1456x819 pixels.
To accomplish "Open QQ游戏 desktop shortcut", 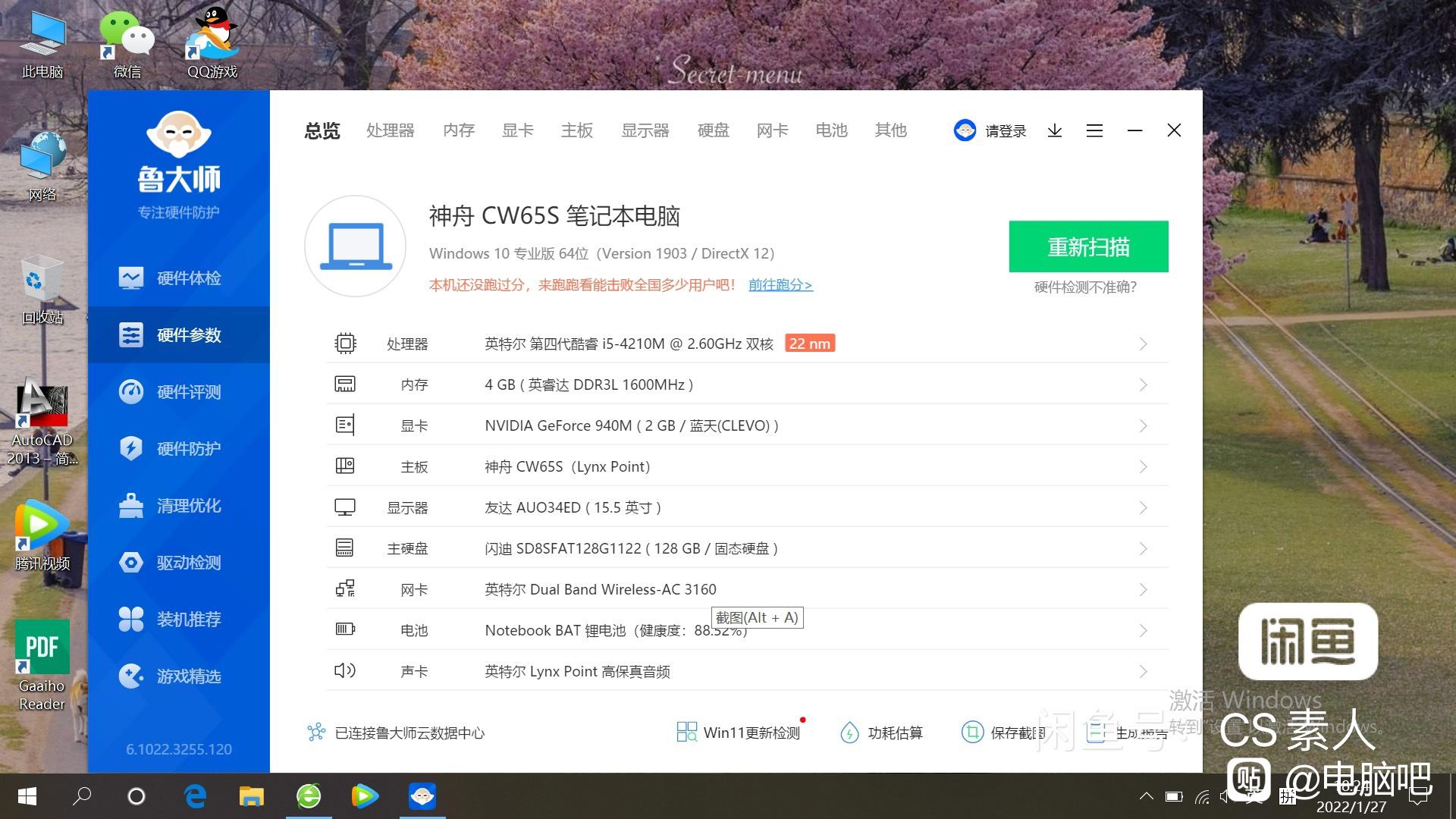I will 212,44.
